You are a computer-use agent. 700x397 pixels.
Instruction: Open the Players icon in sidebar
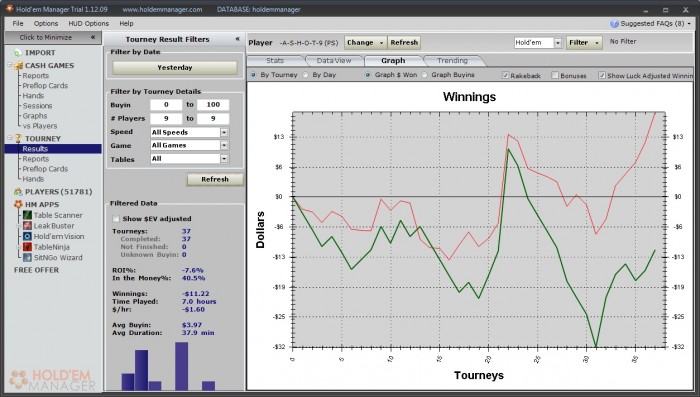18,192
